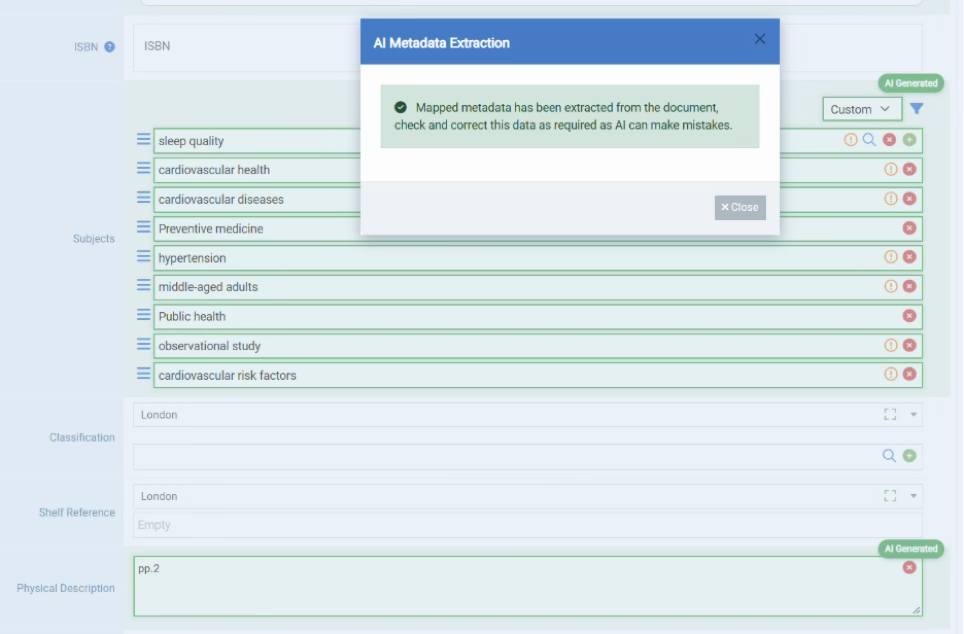Search subject using sleep quality magnifier icon
Image resolution: width=964 pixels, height=634 pixels.
[869, 140]
